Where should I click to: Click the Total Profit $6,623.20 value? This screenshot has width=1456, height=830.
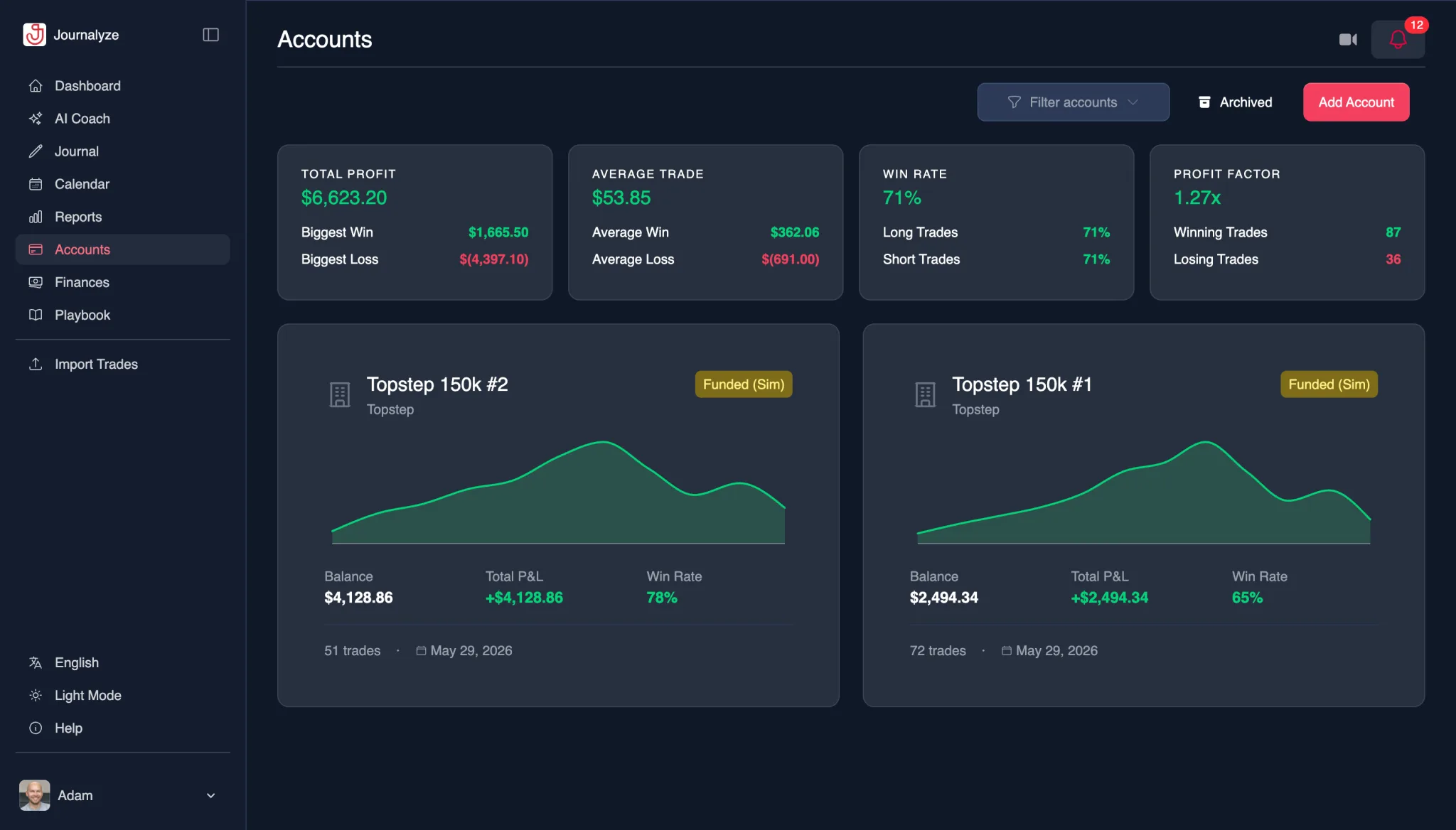tap(344, 198)
